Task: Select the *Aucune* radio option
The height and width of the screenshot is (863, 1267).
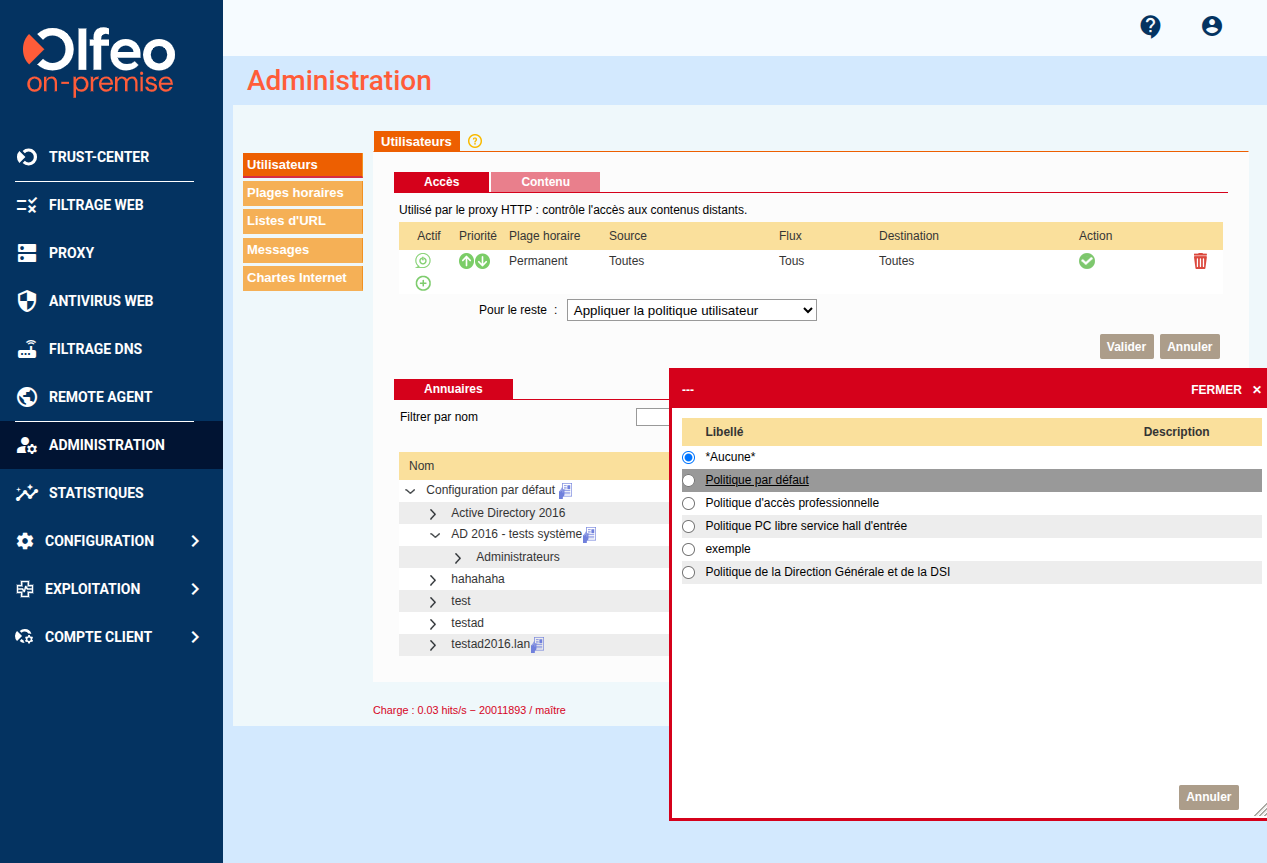Action: (x=688, y=457)
